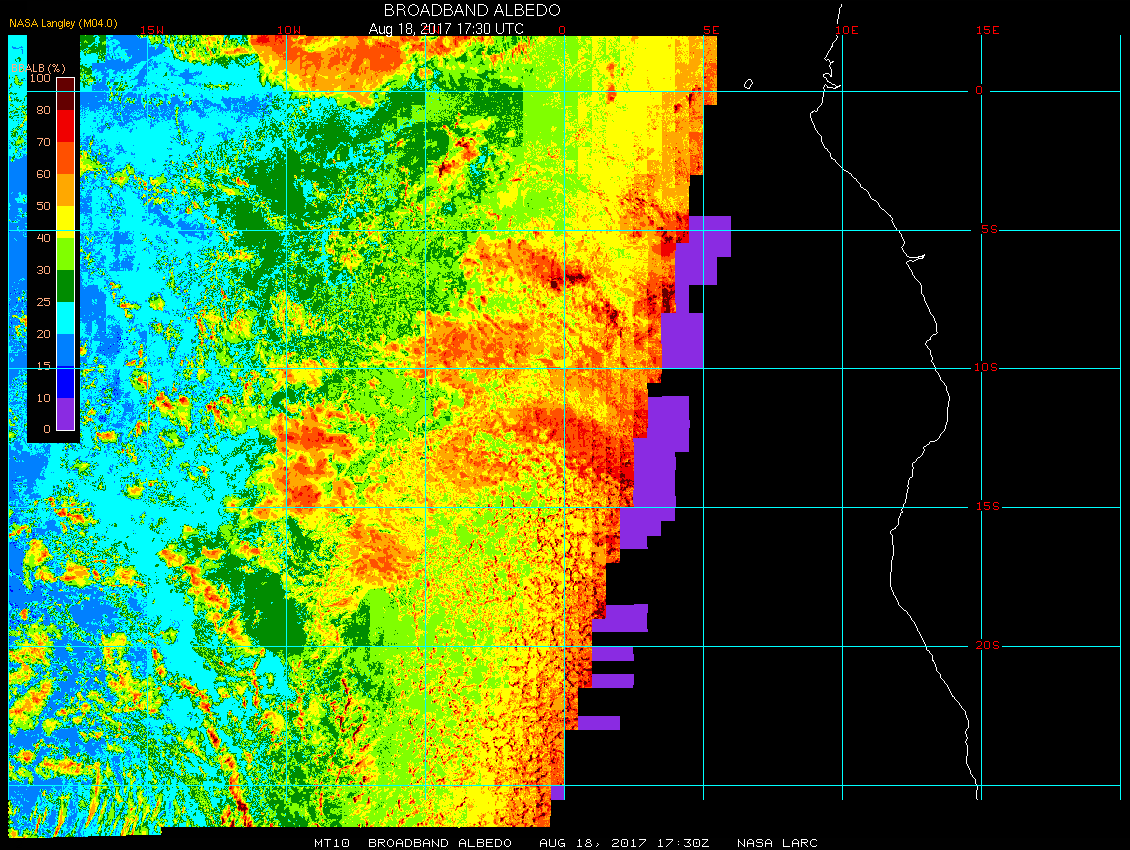Click the '20S' latitude label

(x=988, y=645)
